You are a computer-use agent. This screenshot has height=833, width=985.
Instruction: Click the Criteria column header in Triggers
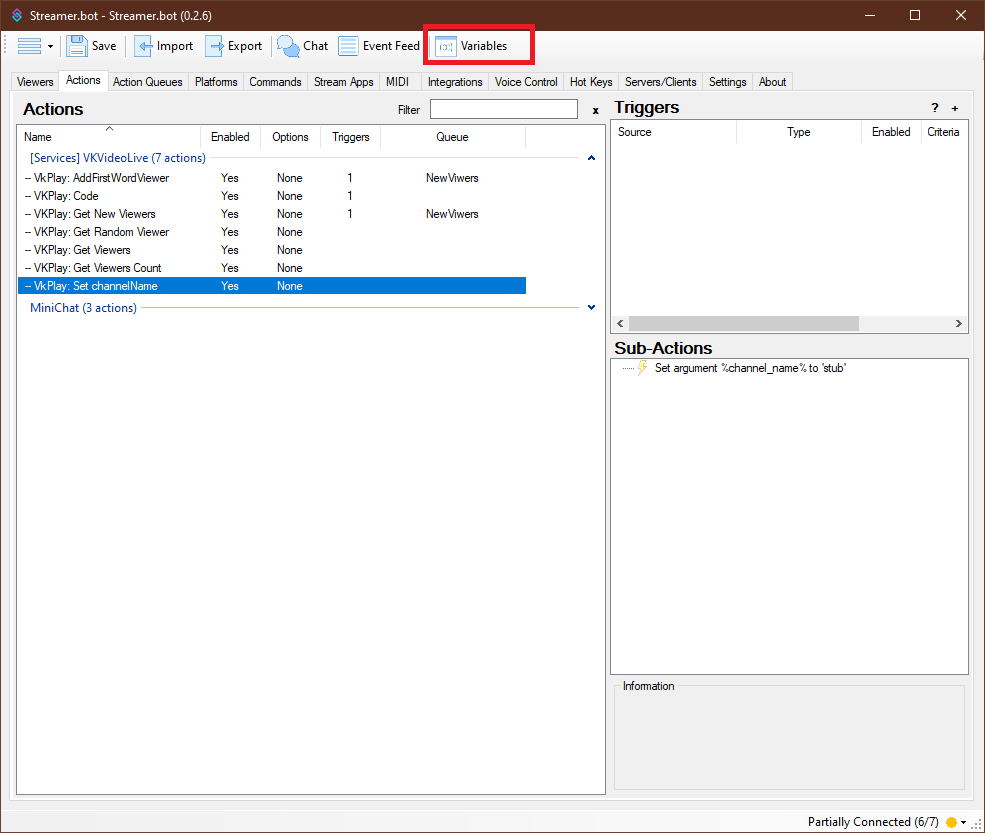point(944,132)
